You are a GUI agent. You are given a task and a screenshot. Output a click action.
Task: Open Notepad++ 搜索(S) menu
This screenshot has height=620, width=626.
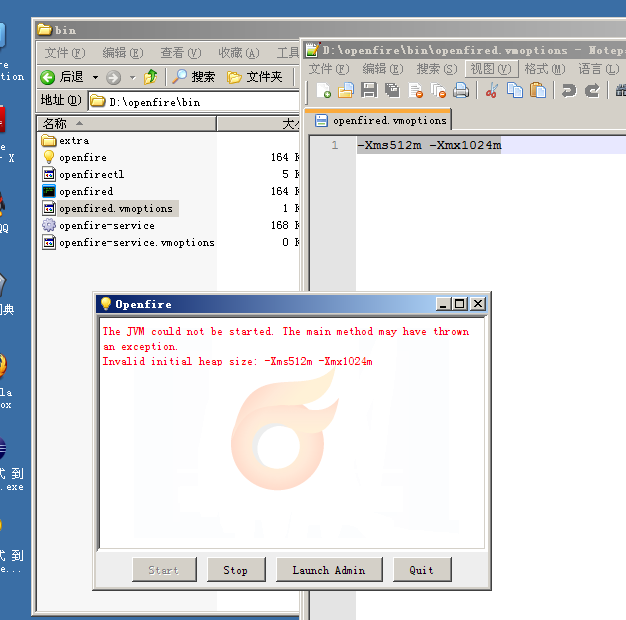click(437, 69)
